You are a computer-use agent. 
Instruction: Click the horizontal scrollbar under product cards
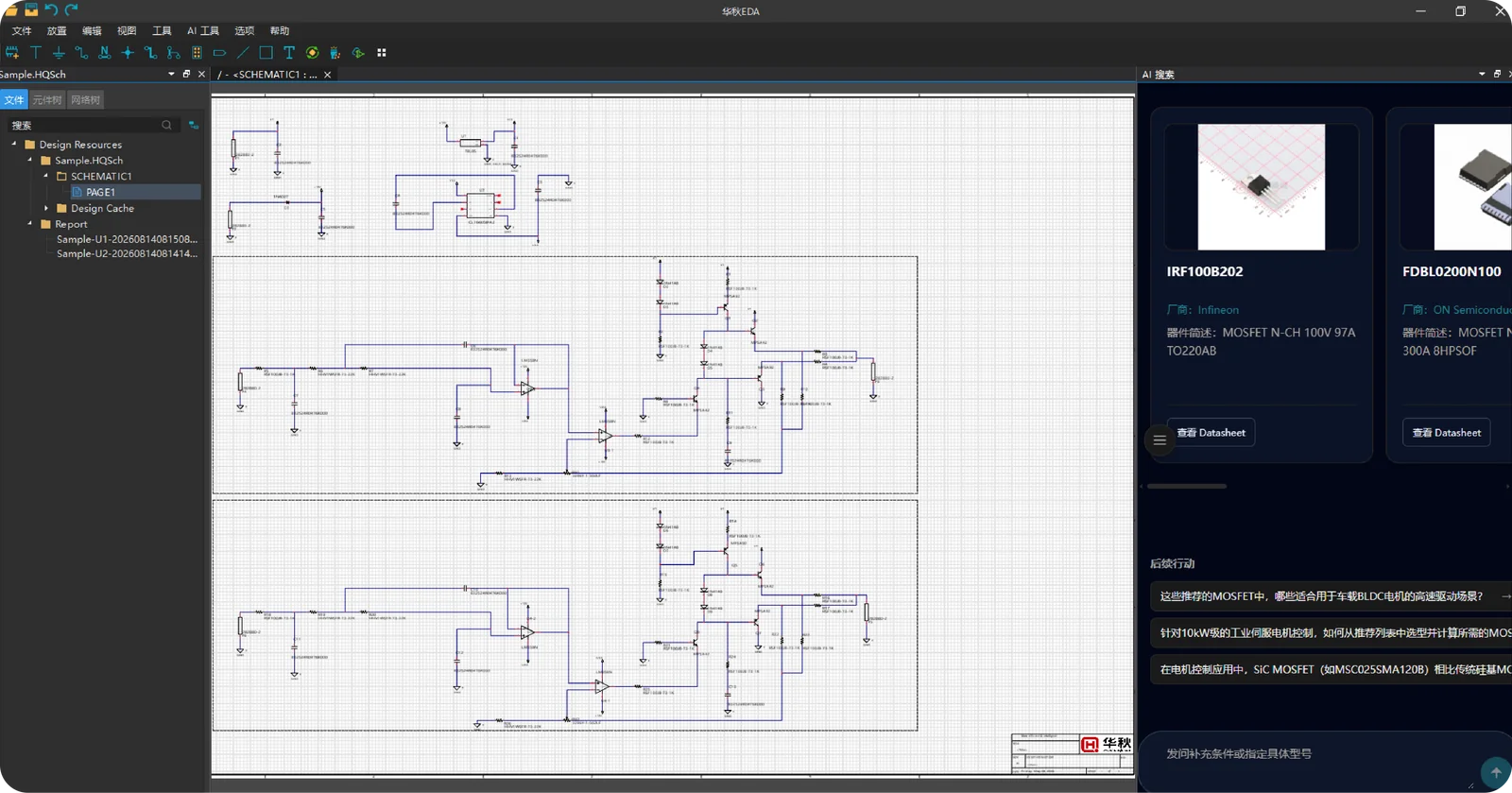click(1187, 486)
